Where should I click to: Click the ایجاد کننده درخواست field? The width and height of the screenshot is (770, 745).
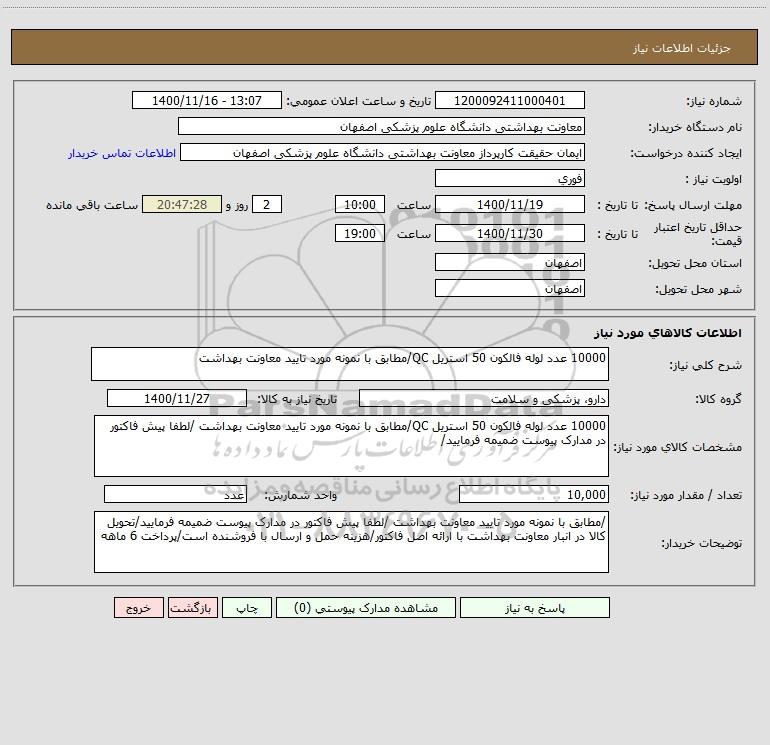click(383, 152)
